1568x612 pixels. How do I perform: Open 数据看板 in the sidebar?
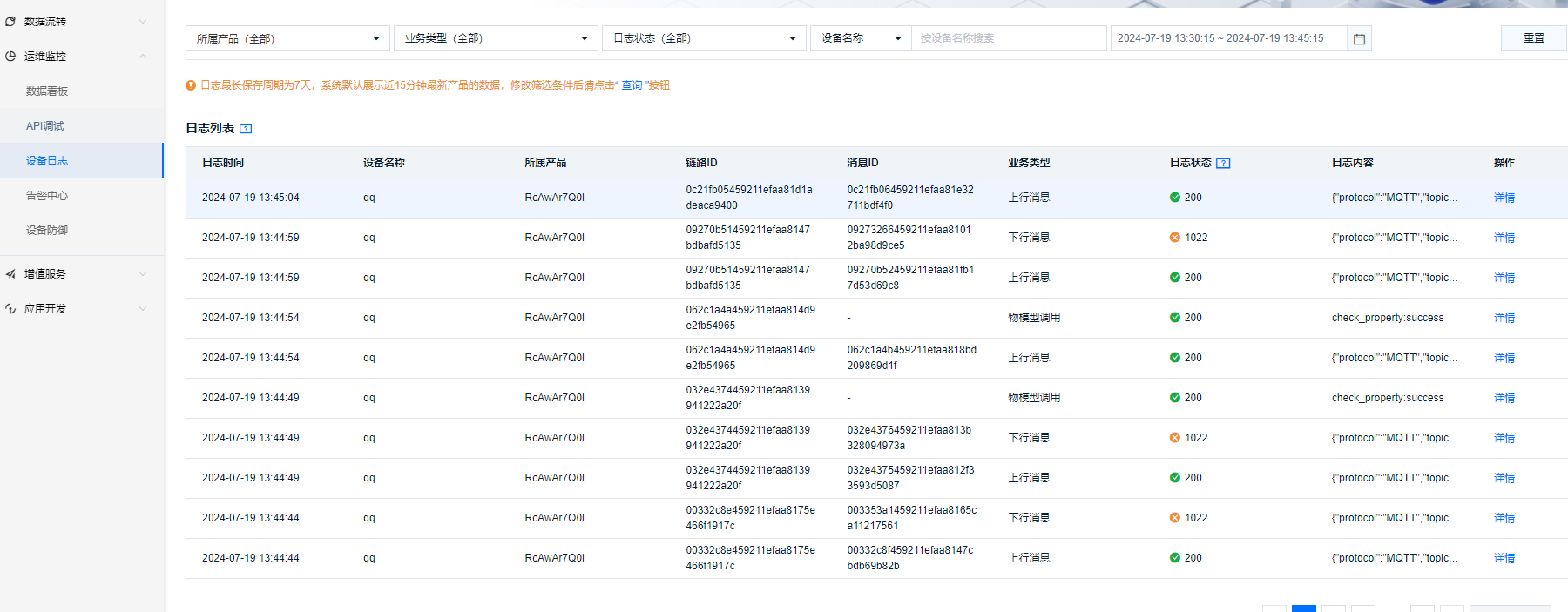[47, 91]
